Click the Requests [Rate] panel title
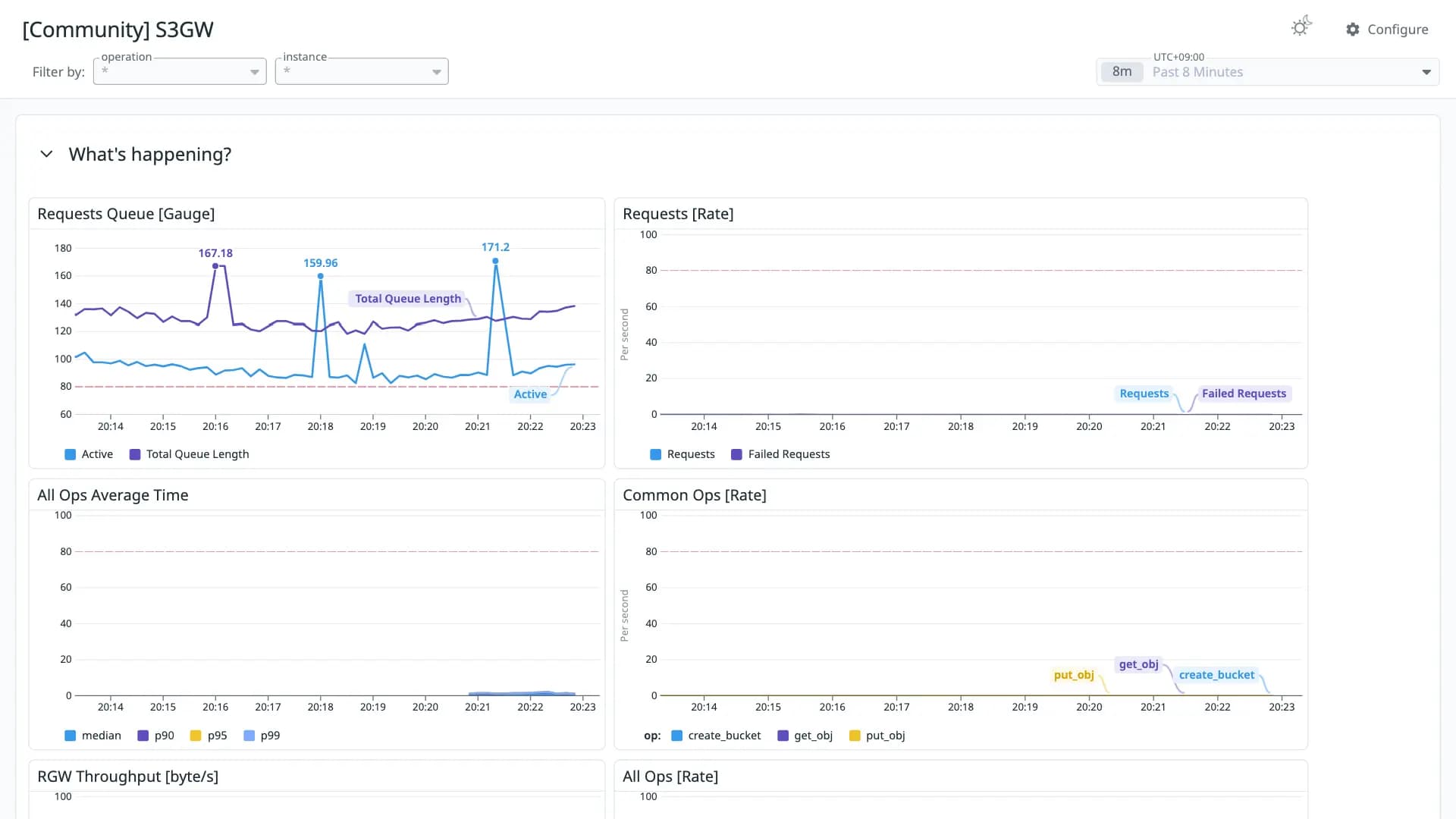Screen dimensions: 1456x819 (678, 214)
